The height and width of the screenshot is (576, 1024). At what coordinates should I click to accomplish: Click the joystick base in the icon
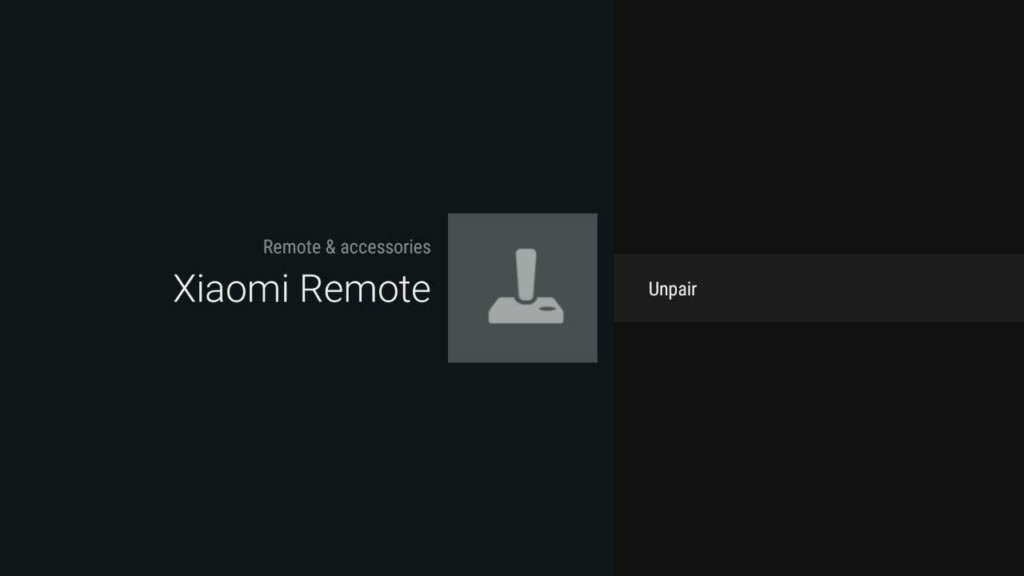coord(526,312)
